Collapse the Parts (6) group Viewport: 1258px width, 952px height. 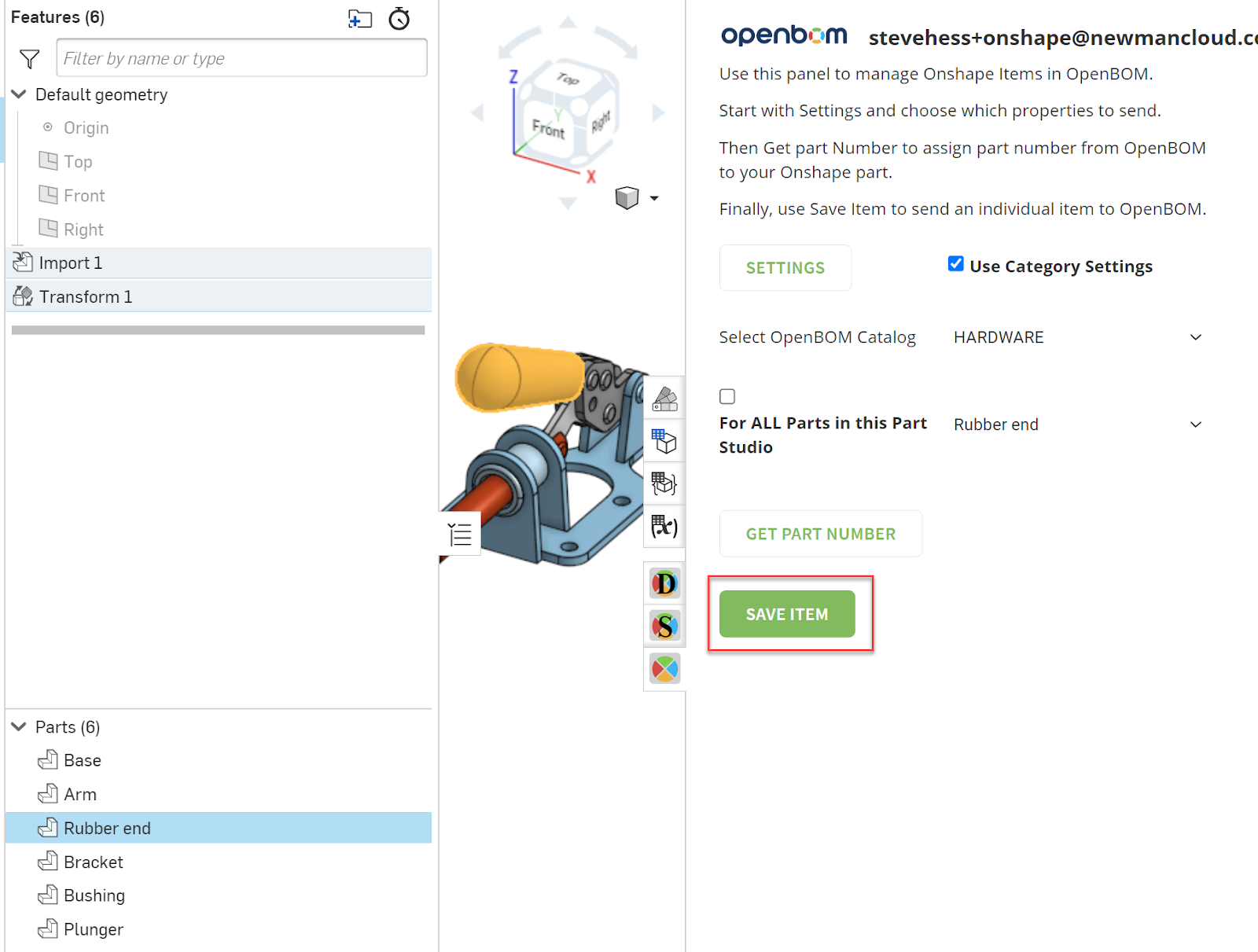[20, 726]
